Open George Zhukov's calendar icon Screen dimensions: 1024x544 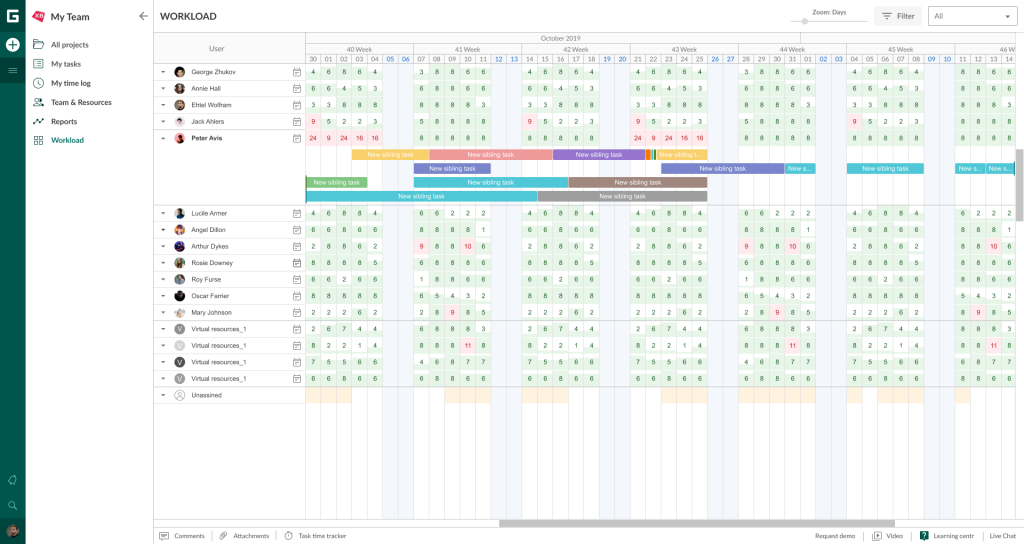coord(296,72)
